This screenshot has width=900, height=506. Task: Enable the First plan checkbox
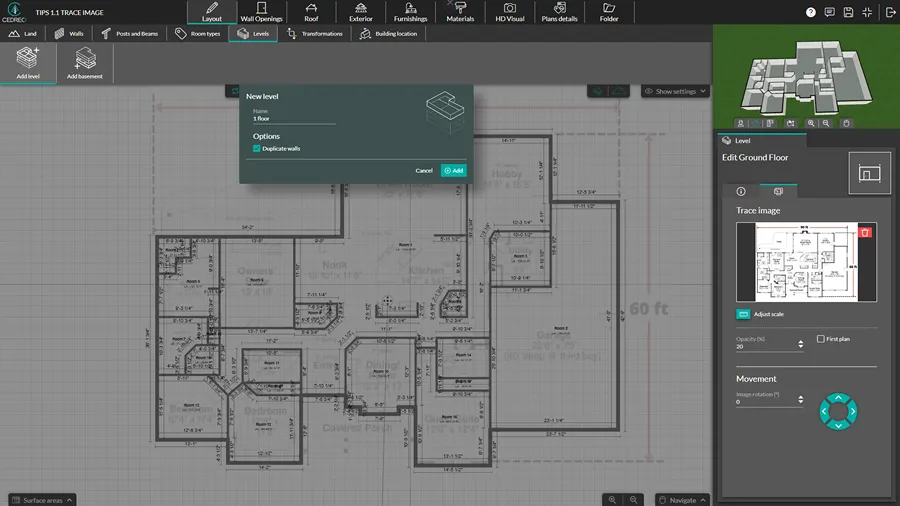click(x=821, y=339)
